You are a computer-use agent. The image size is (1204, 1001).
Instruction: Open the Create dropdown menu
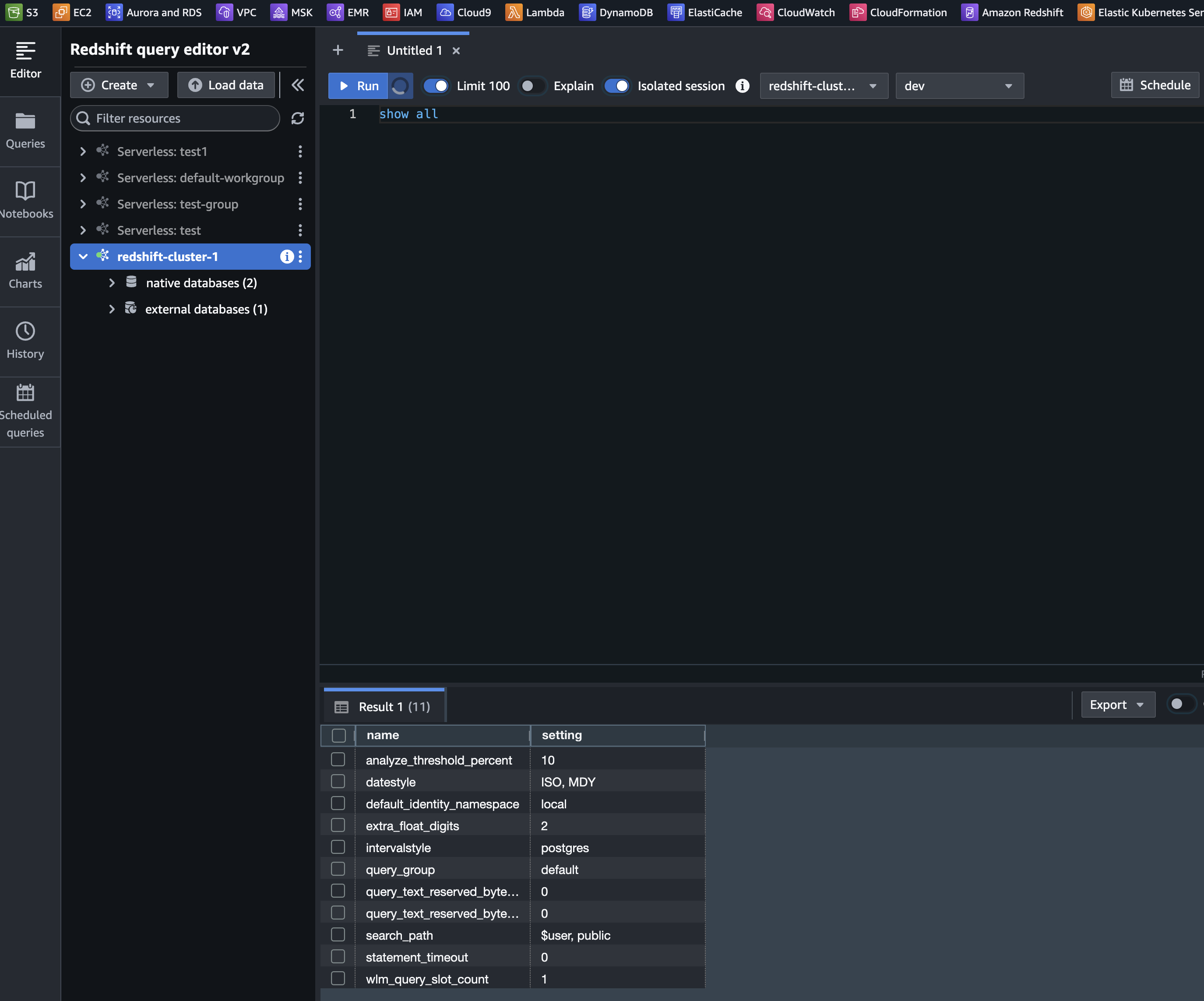[119, 85]
